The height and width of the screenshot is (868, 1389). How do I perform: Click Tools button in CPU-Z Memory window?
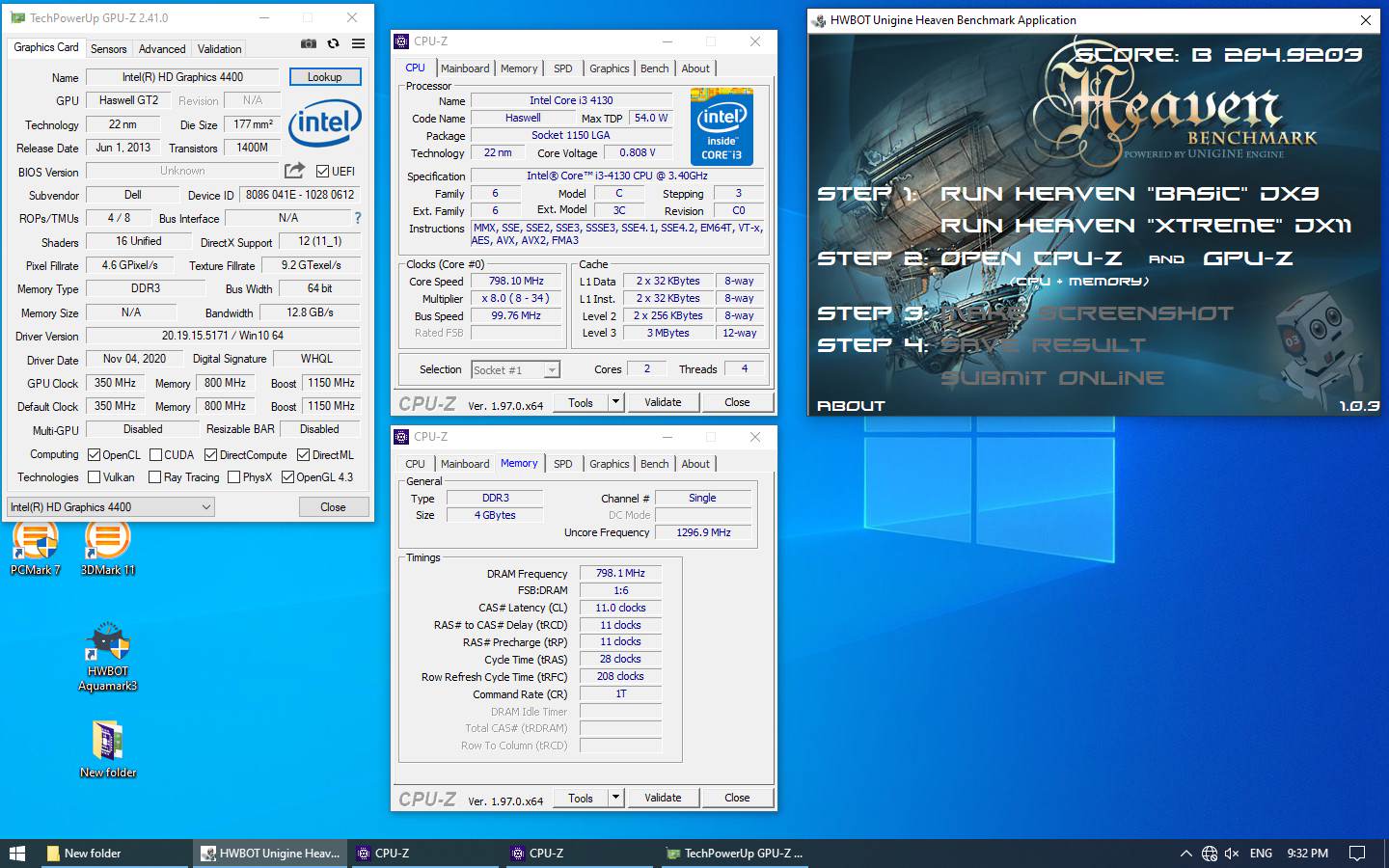tap(581, 798)
